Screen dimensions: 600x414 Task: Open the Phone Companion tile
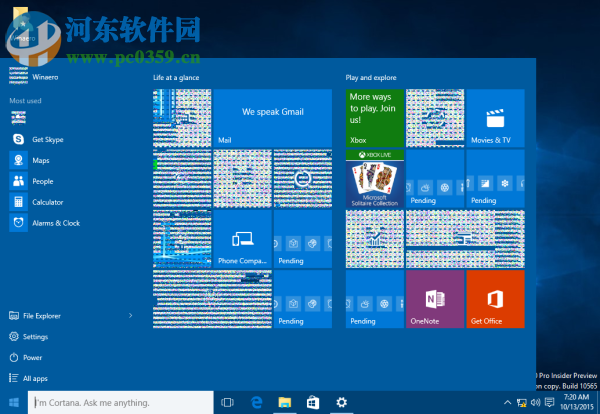(x=243, y=239)
